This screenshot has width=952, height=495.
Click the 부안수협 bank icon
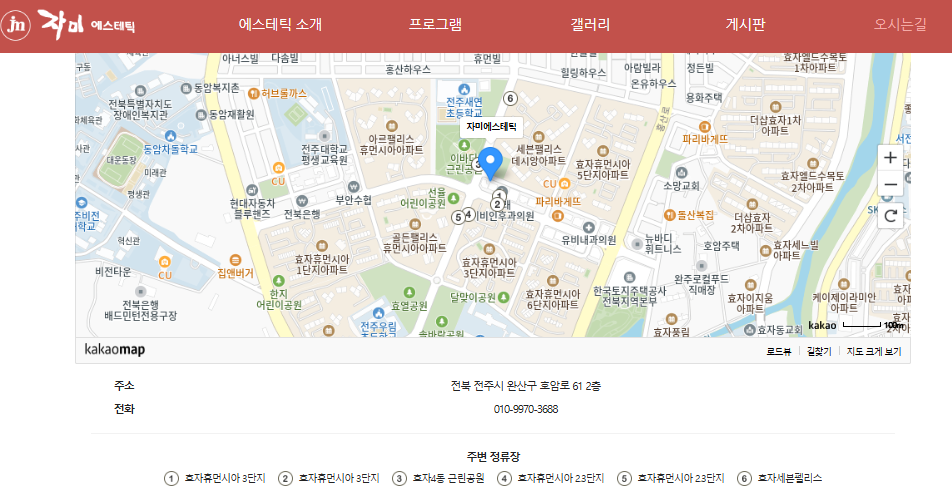pos(353,187)
